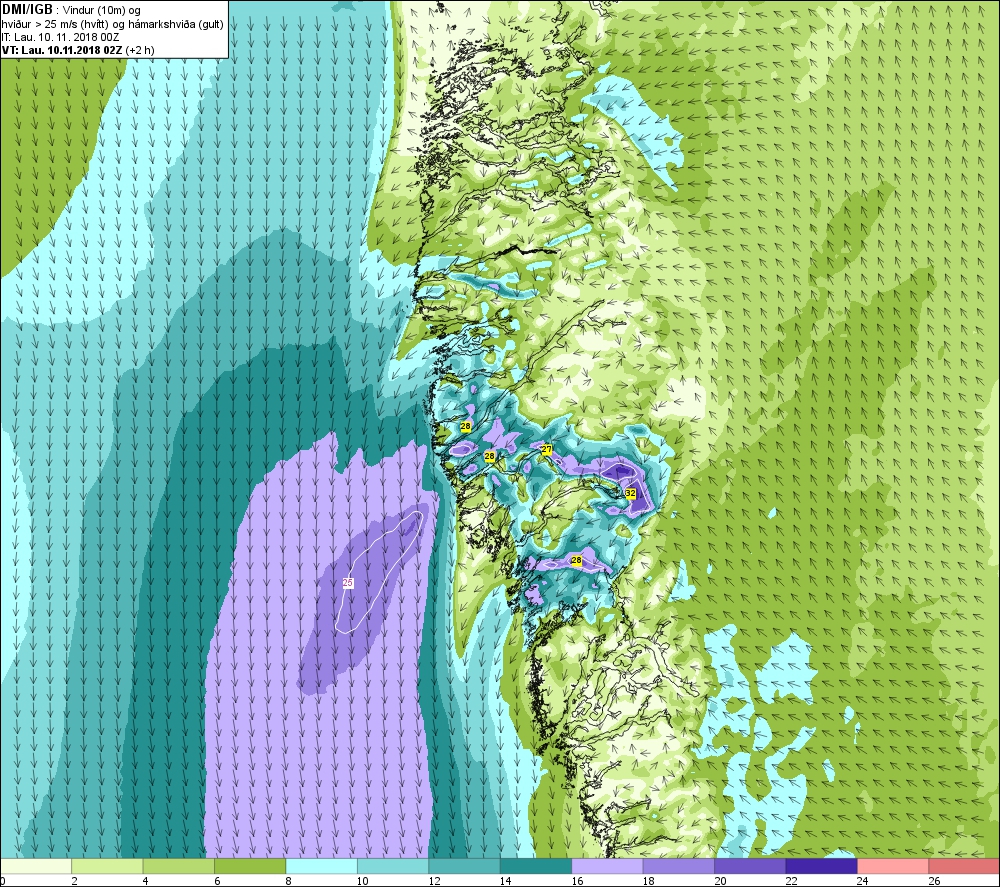The height and width of the screenshot is (887, 1000).
Task: Select the light cyan 8–10 m/s legend swatch
Action: tap(321, 866)
